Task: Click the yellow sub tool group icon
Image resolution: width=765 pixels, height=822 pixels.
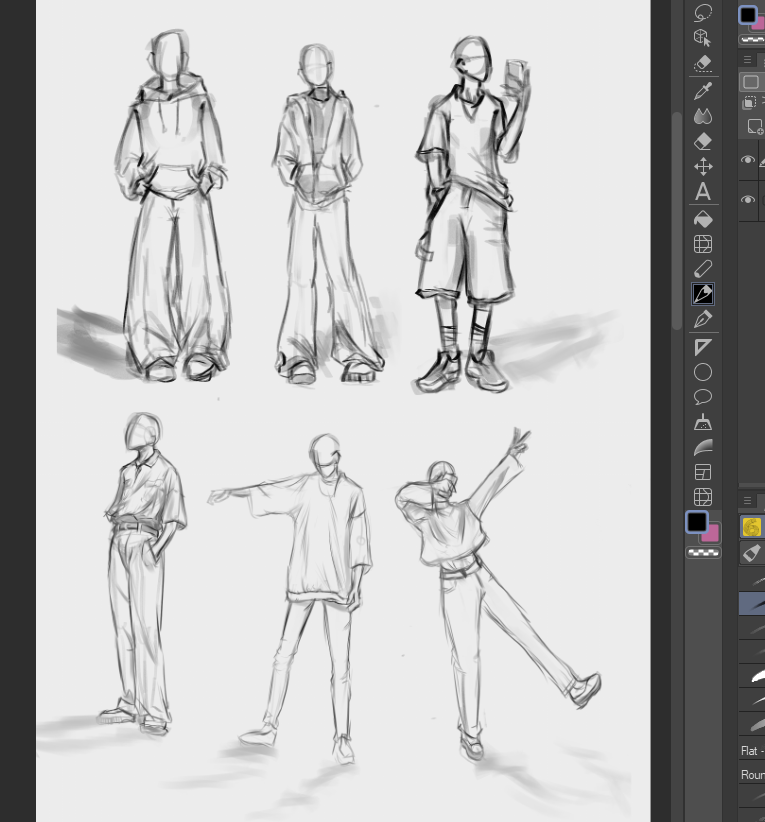Action: coord(751,527)
